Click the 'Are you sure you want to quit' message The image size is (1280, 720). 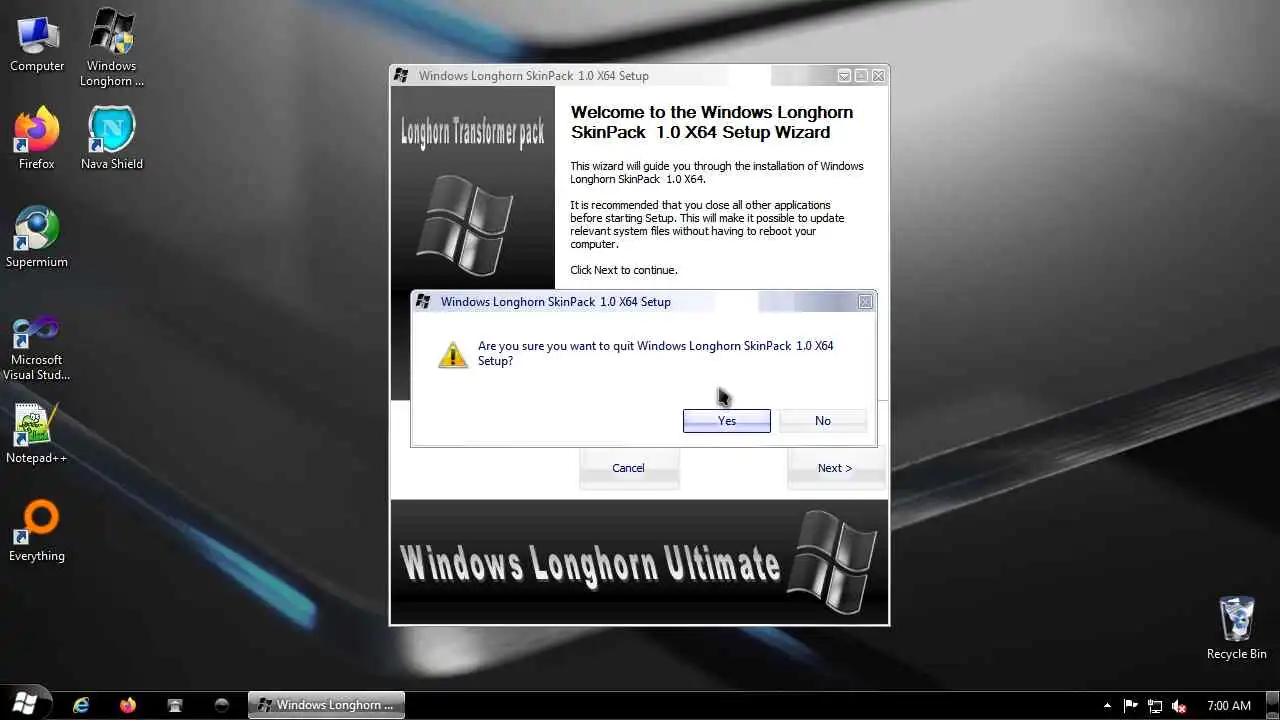point(656,353)
